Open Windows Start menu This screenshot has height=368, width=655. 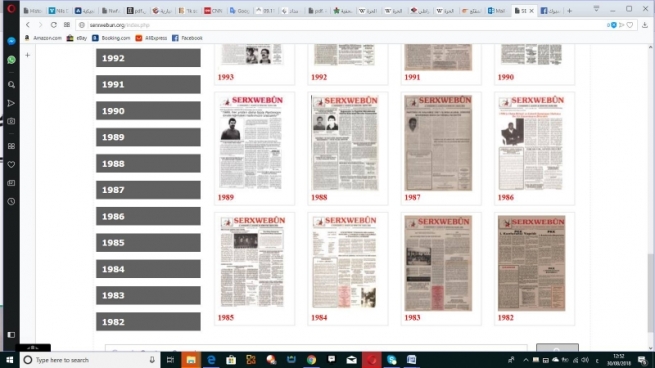(9, 360)
